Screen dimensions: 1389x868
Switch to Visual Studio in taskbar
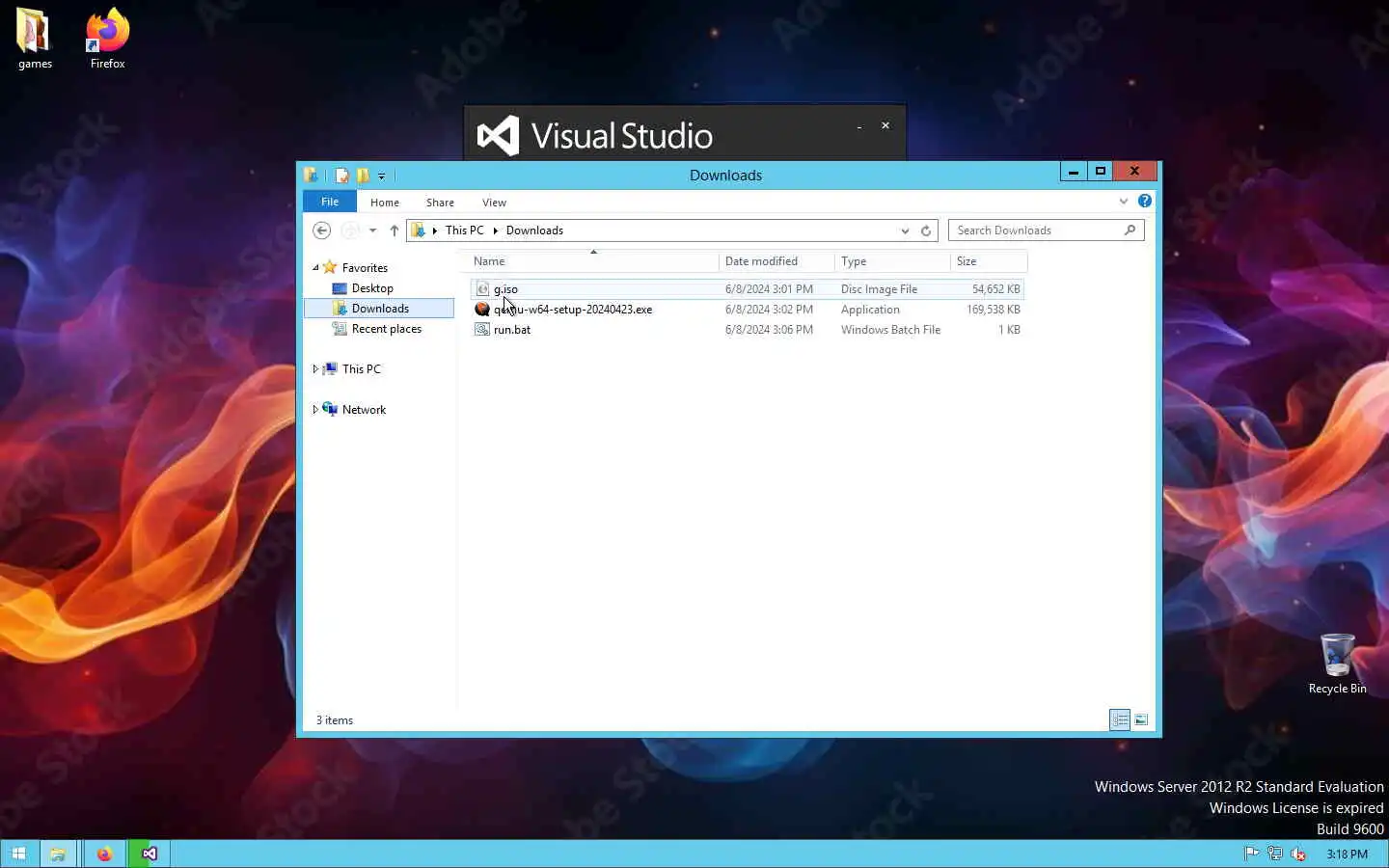150,854
